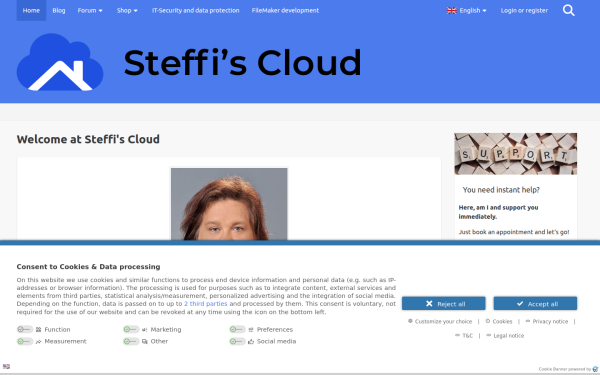Click the Marketing megaphone icon
The height and width of the screenshot is (375, 600).
point(145,329)
